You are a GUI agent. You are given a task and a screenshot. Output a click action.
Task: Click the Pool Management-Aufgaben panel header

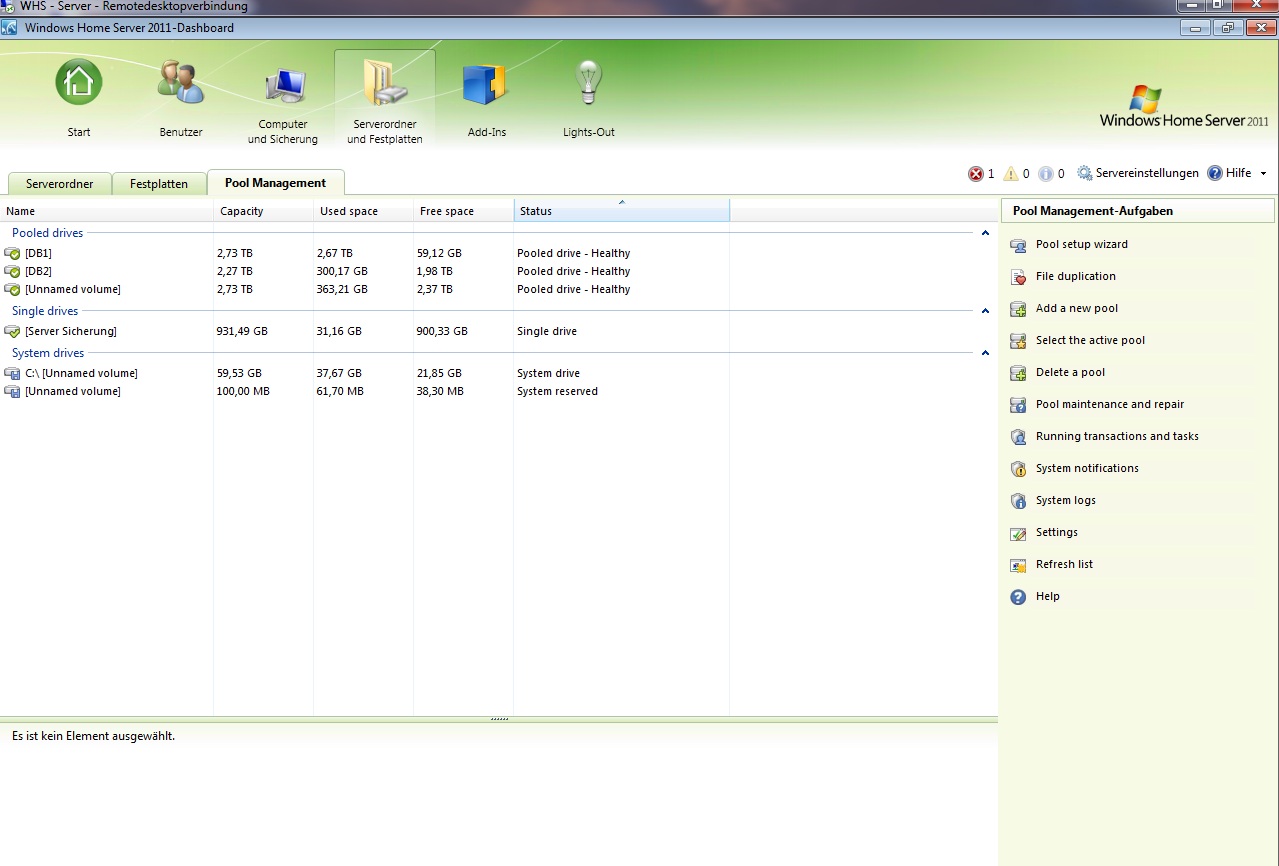click(x=1138, y=211)
